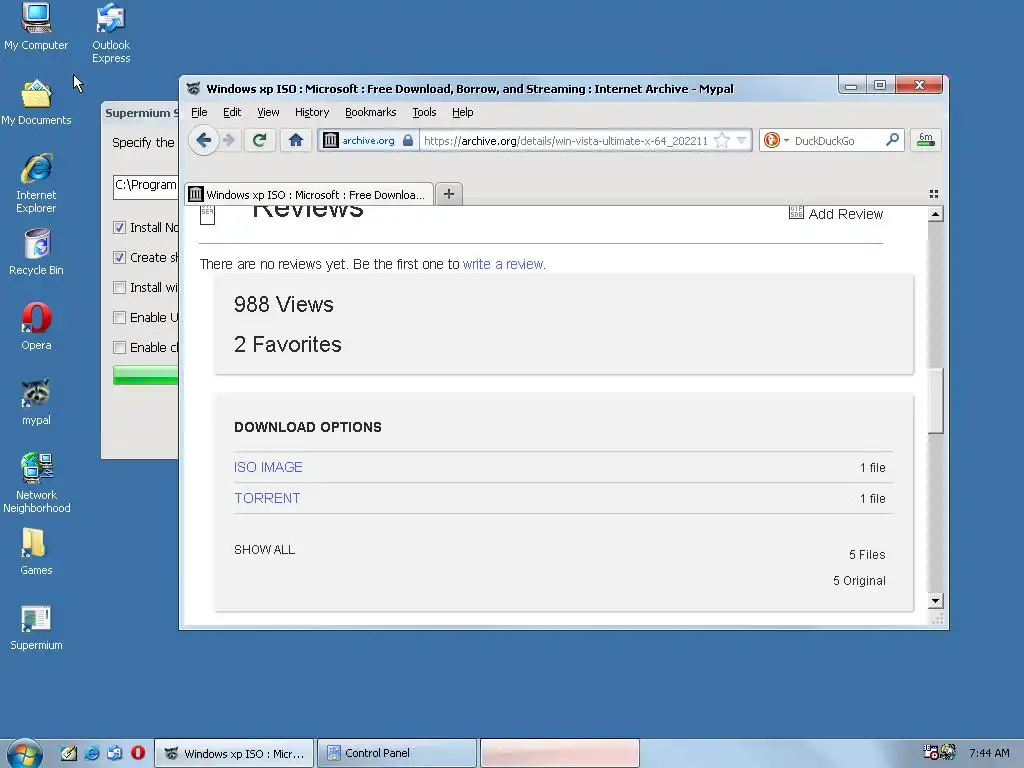The width and height of the screenshot is (1024, 768).
Task: Click the flashing untitled taskbar button
Action: click(560, 753)
